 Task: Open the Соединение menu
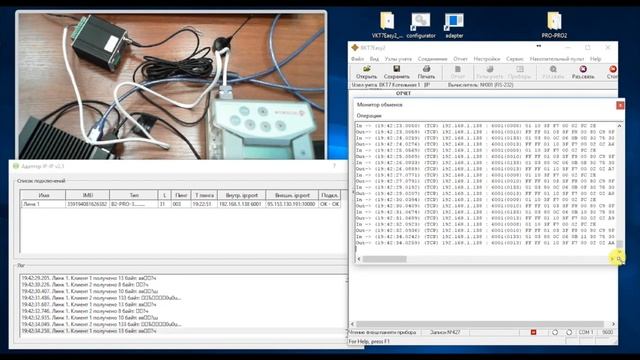point(432,59)
